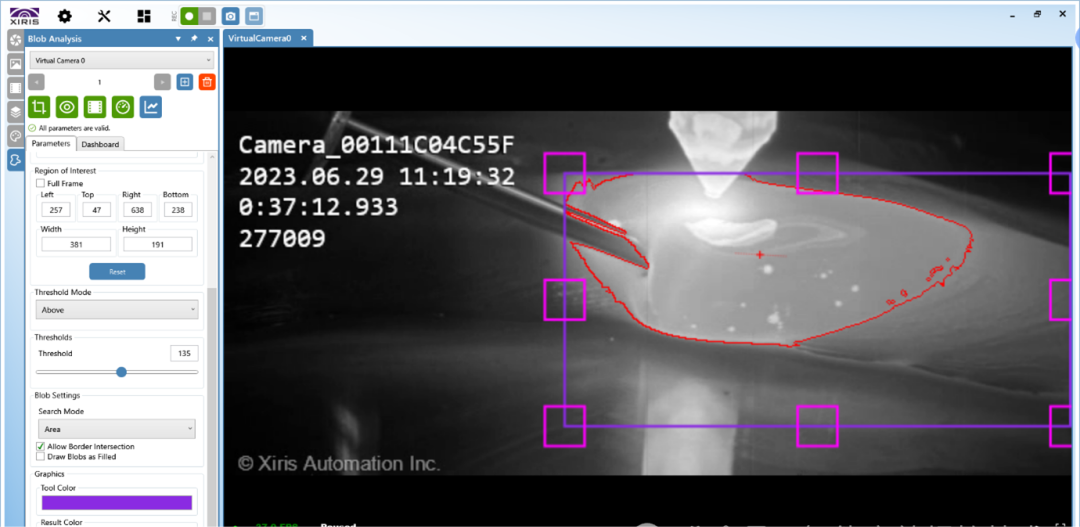Open the film strip sidebar tab
The width and height of the screenshot is (1080, 527).
(15, 88)
